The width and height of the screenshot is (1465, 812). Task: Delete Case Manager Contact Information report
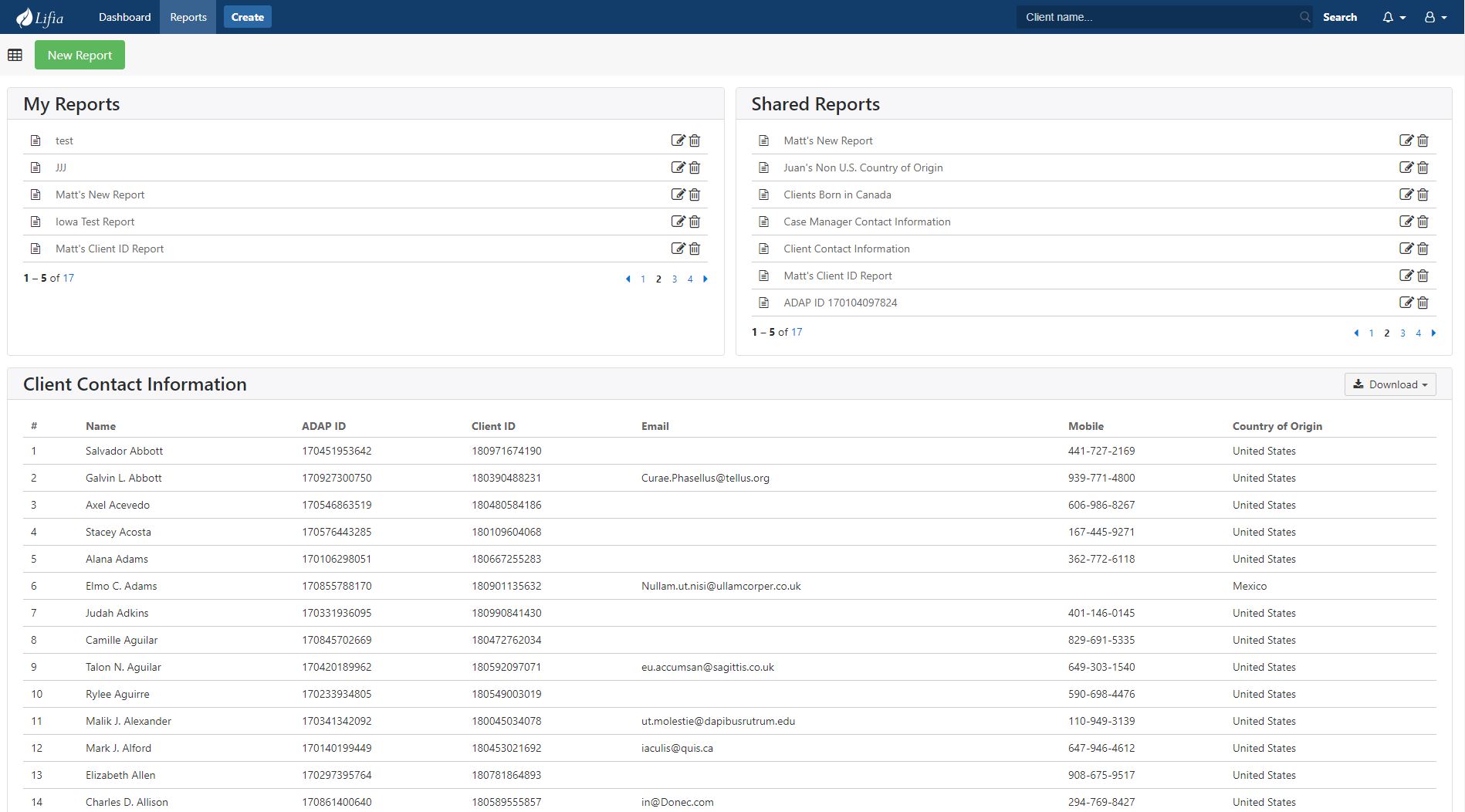[1423, 222]
